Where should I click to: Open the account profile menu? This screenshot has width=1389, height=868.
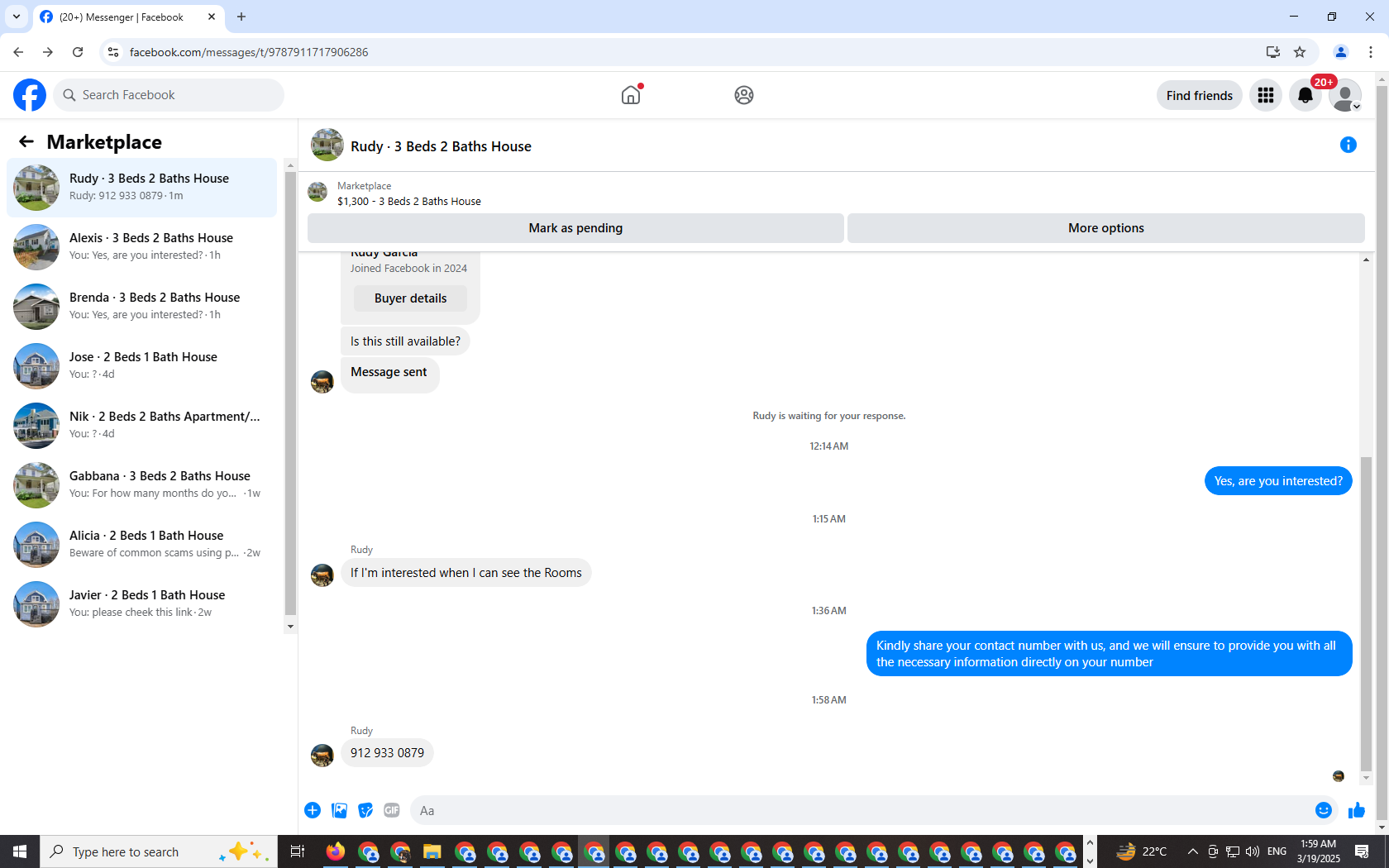click(x=1345, y=95)
